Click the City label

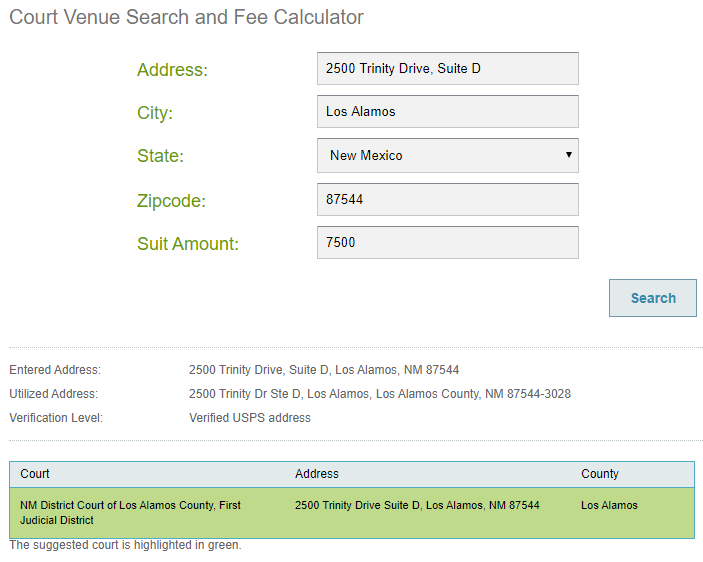pyautogui.click(x=155, y=113)
